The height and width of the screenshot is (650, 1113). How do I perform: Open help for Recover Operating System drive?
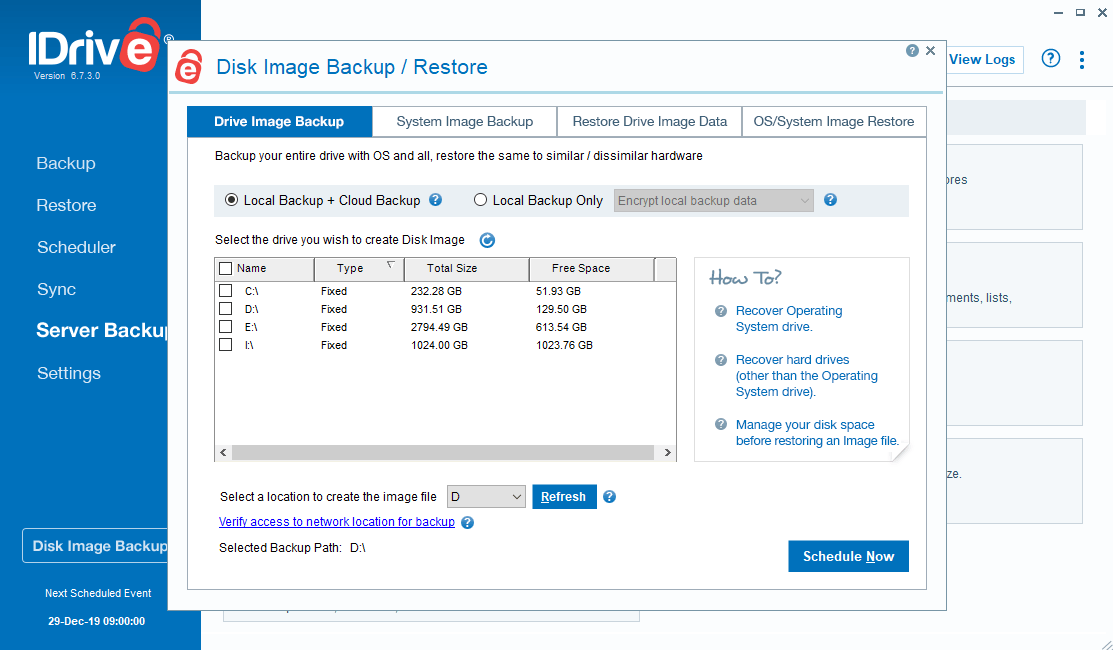[722, 311]
